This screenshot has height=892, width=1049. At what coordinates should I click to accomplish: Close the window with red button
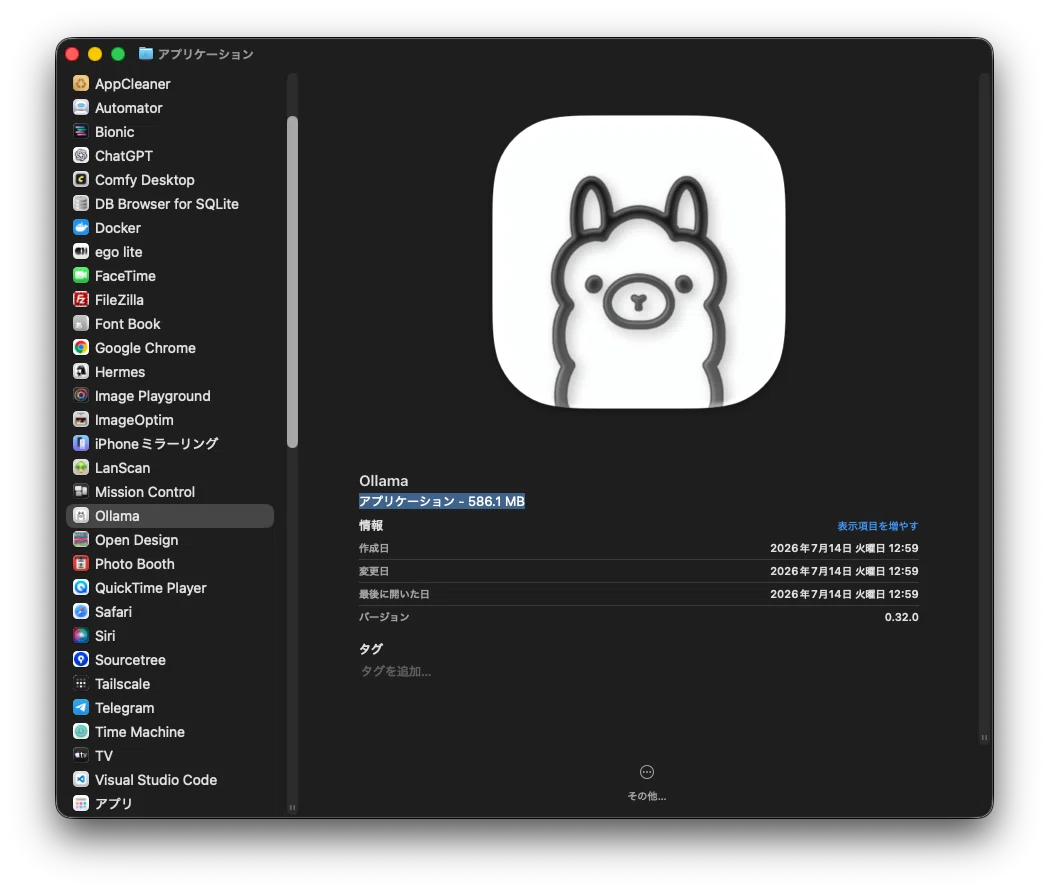pos(72,54)
